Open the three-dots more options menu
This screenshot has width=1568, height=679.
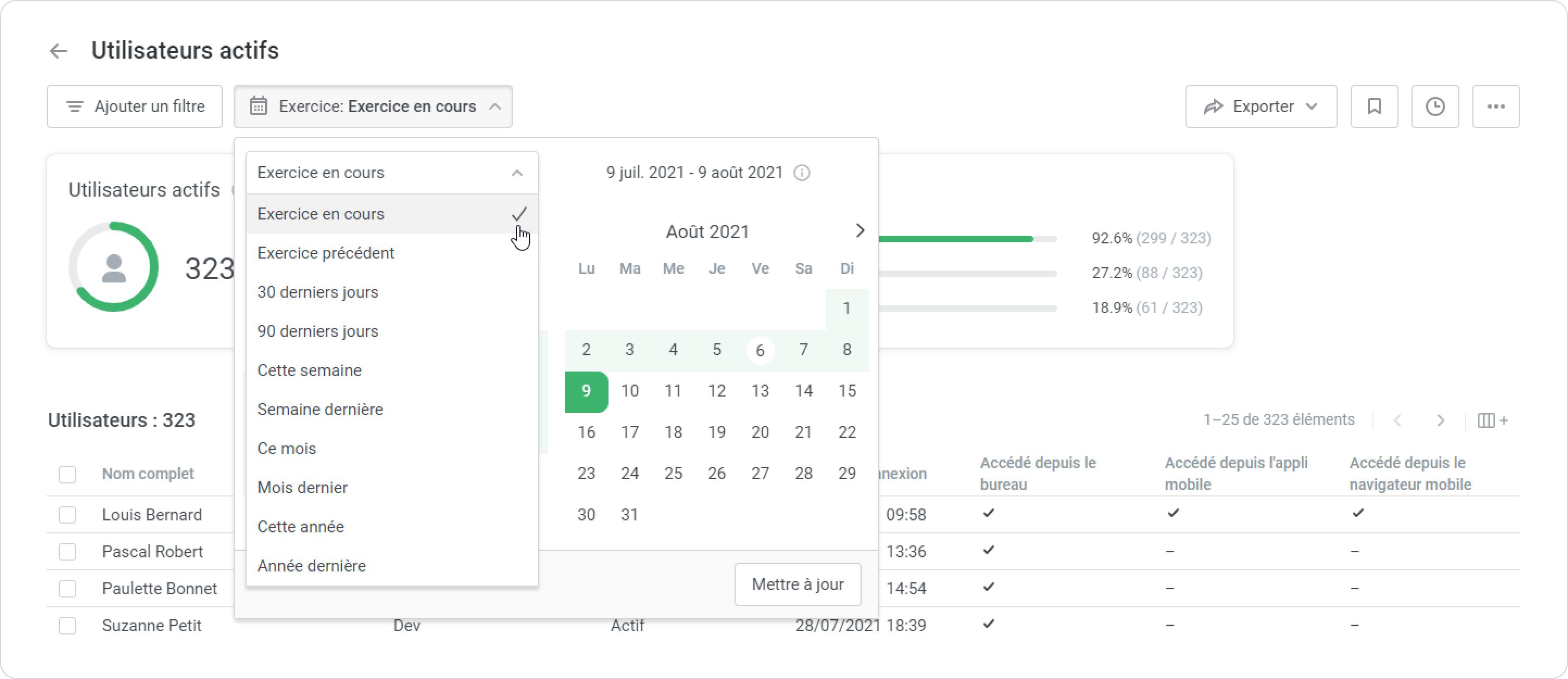1496,106
